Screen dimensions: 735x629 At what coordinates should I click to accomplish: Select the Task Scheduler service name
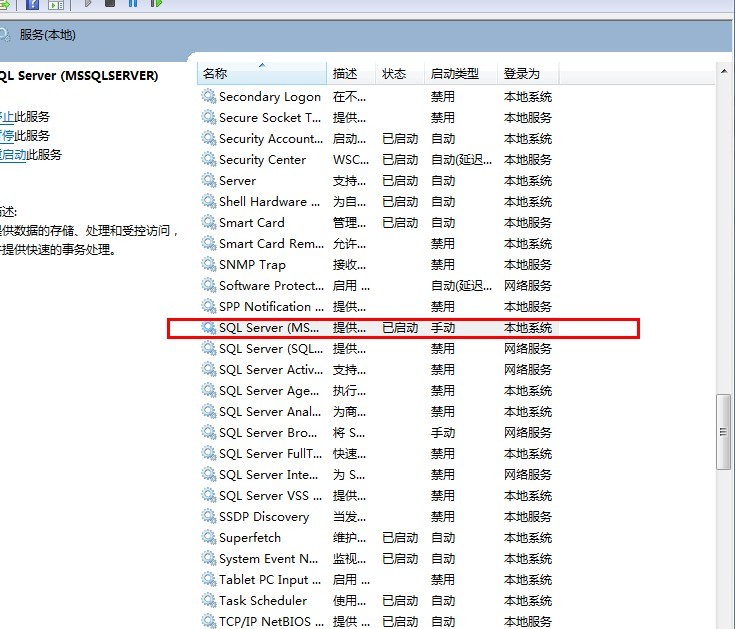tap(263, 601)
